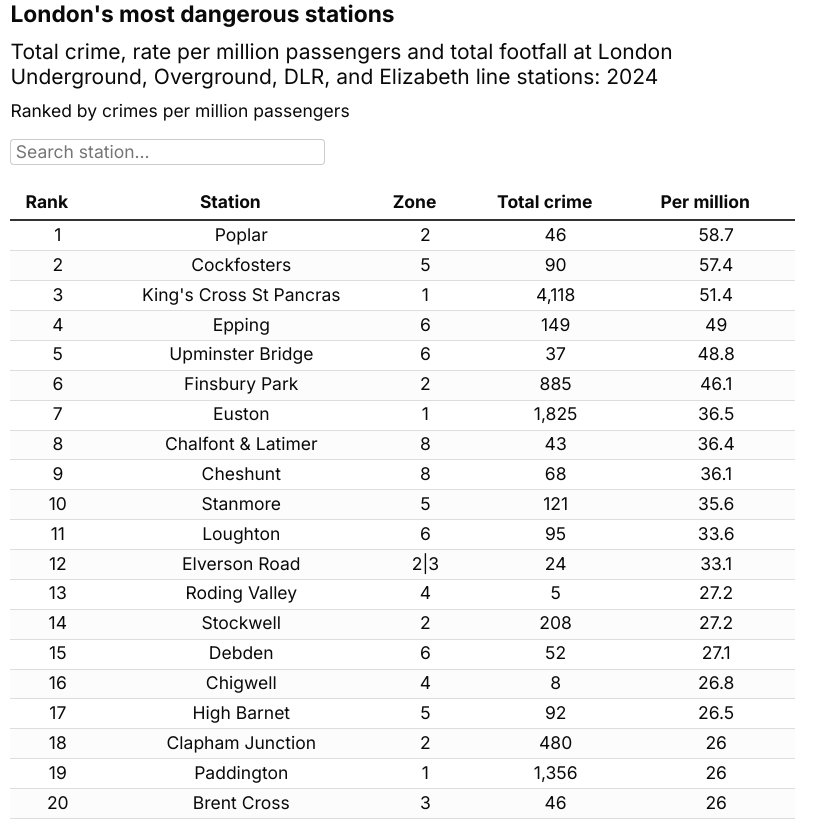Click the Search station input field
819x832 pixels.
167,152
